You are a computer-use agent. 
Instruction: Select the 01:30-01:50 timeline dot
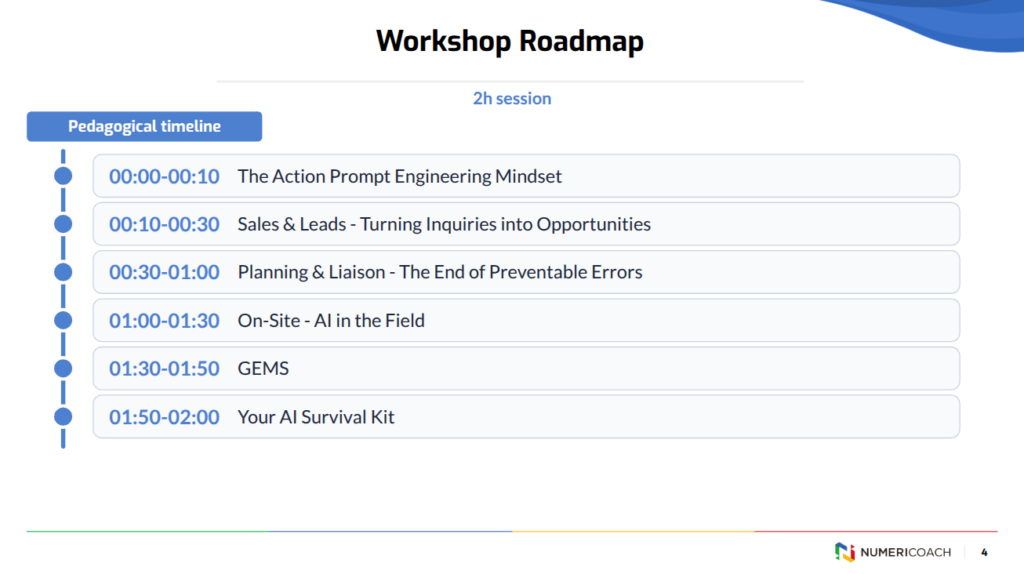coord(63,368)
